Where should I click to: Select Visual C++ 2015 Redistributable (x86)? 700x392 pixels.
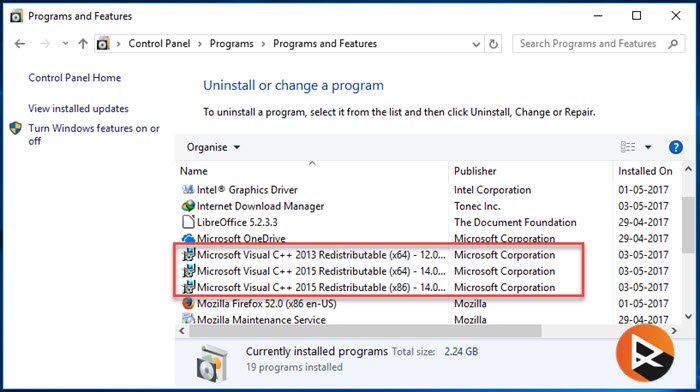pyautogui.click(x=321, y=288)
